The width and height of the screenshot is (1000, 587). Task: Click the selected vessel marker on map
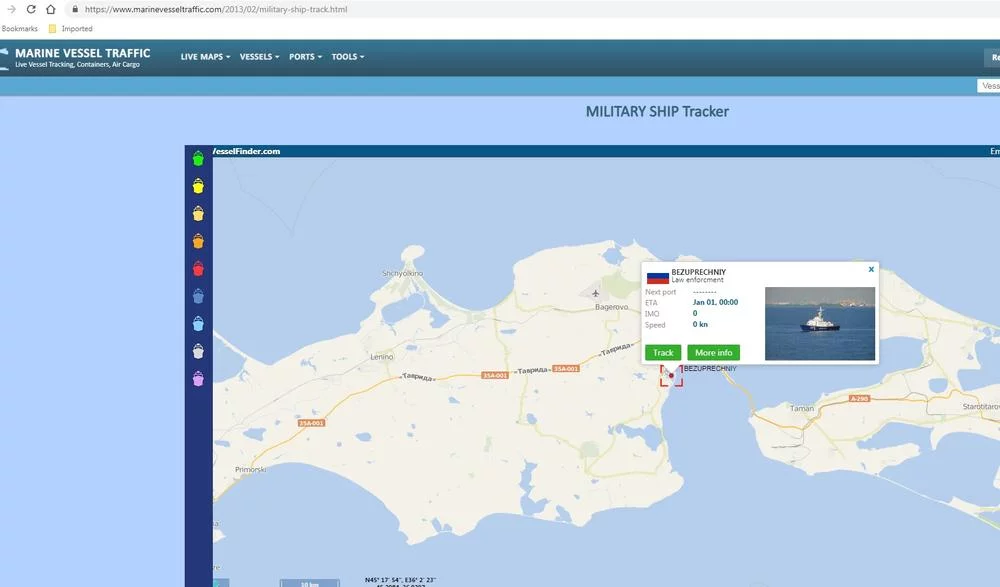tap(671, 375)
